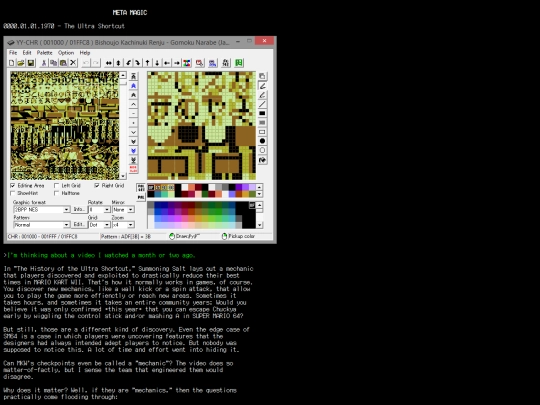Screen dimensions: 540x405
Task: Click the green grid icon in toolbar
Action: pos(239,63)
